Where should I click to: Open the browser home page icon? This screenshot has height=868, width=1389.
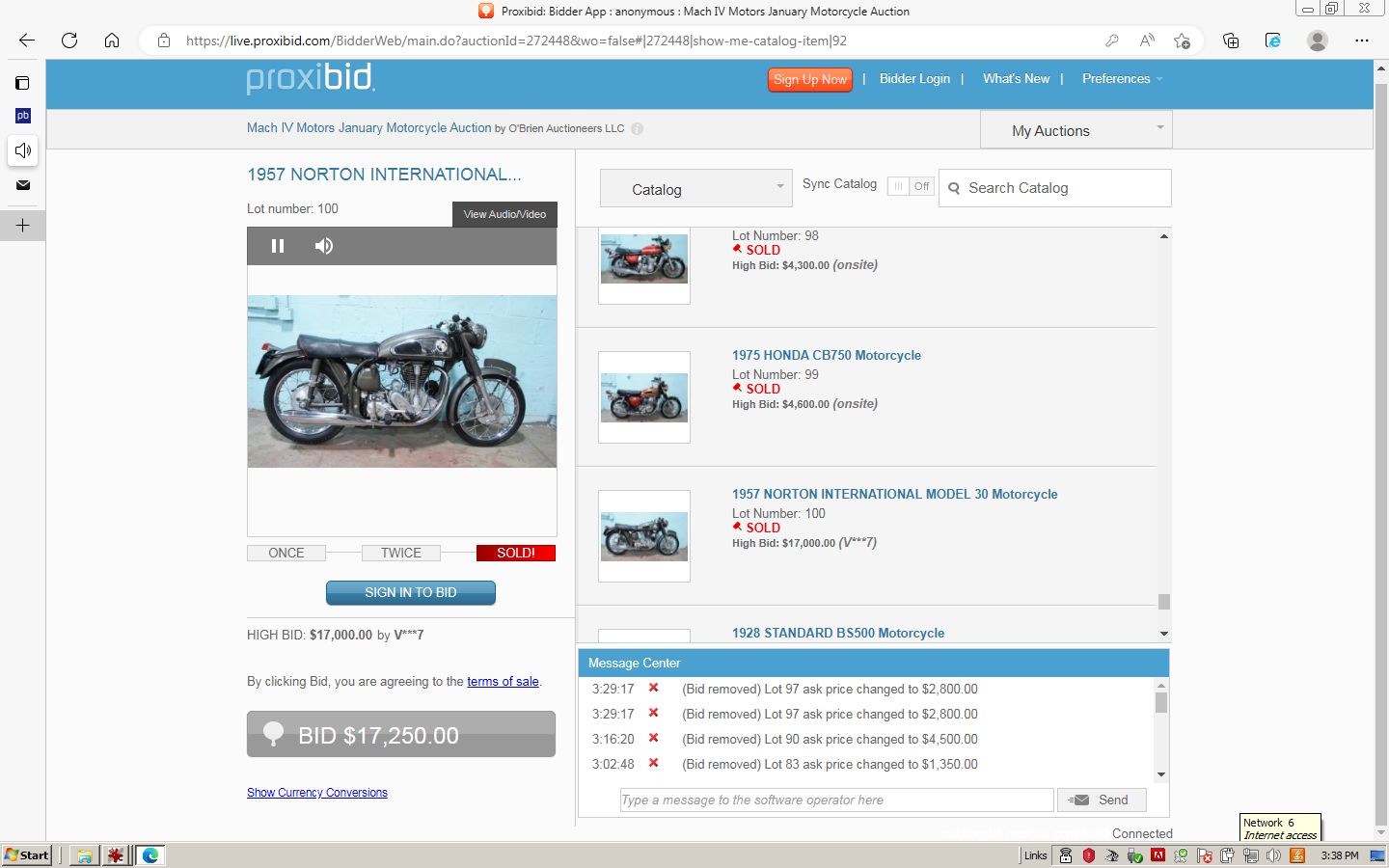[x=112, y=41]
